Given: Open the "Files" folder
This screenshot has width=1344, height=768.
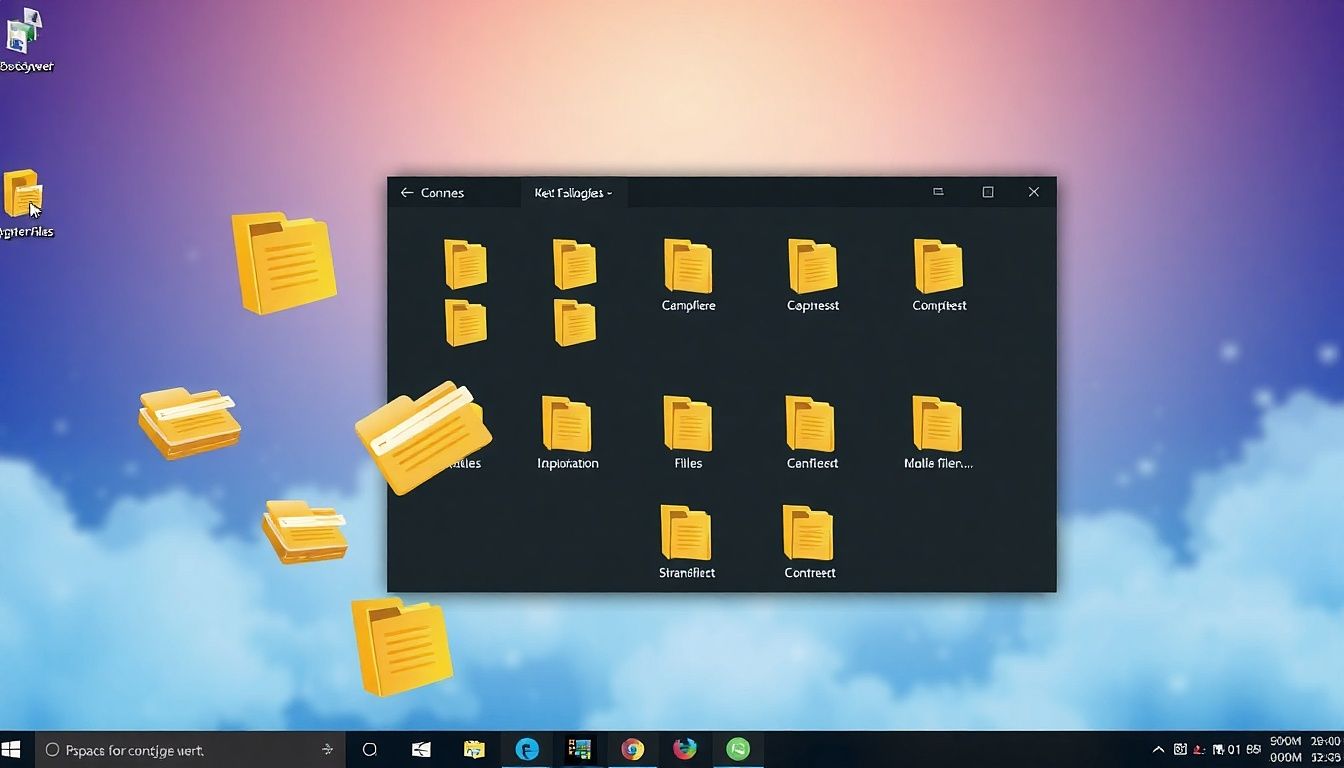Looking at the screenshot, I should point(687,424).
